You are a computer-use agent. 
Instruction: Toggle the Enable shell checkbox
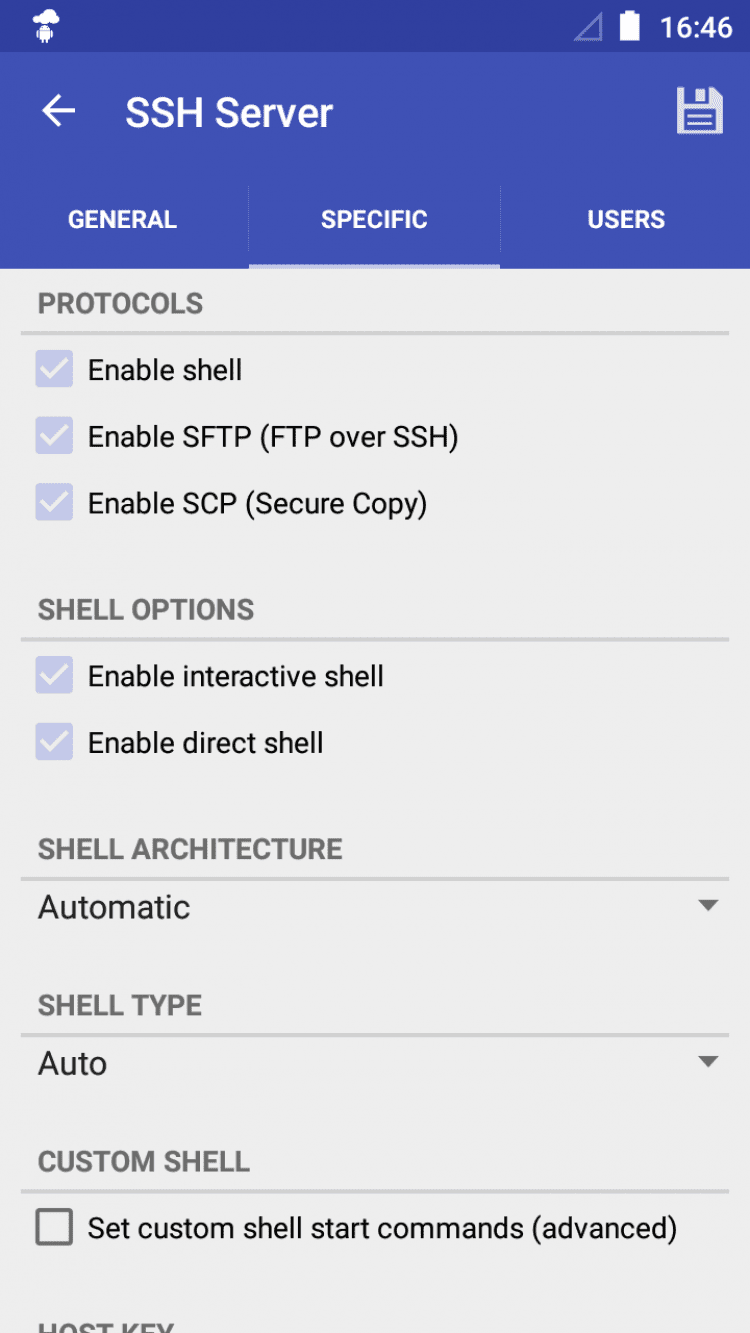pyautogui.click(x=54, y=370)
